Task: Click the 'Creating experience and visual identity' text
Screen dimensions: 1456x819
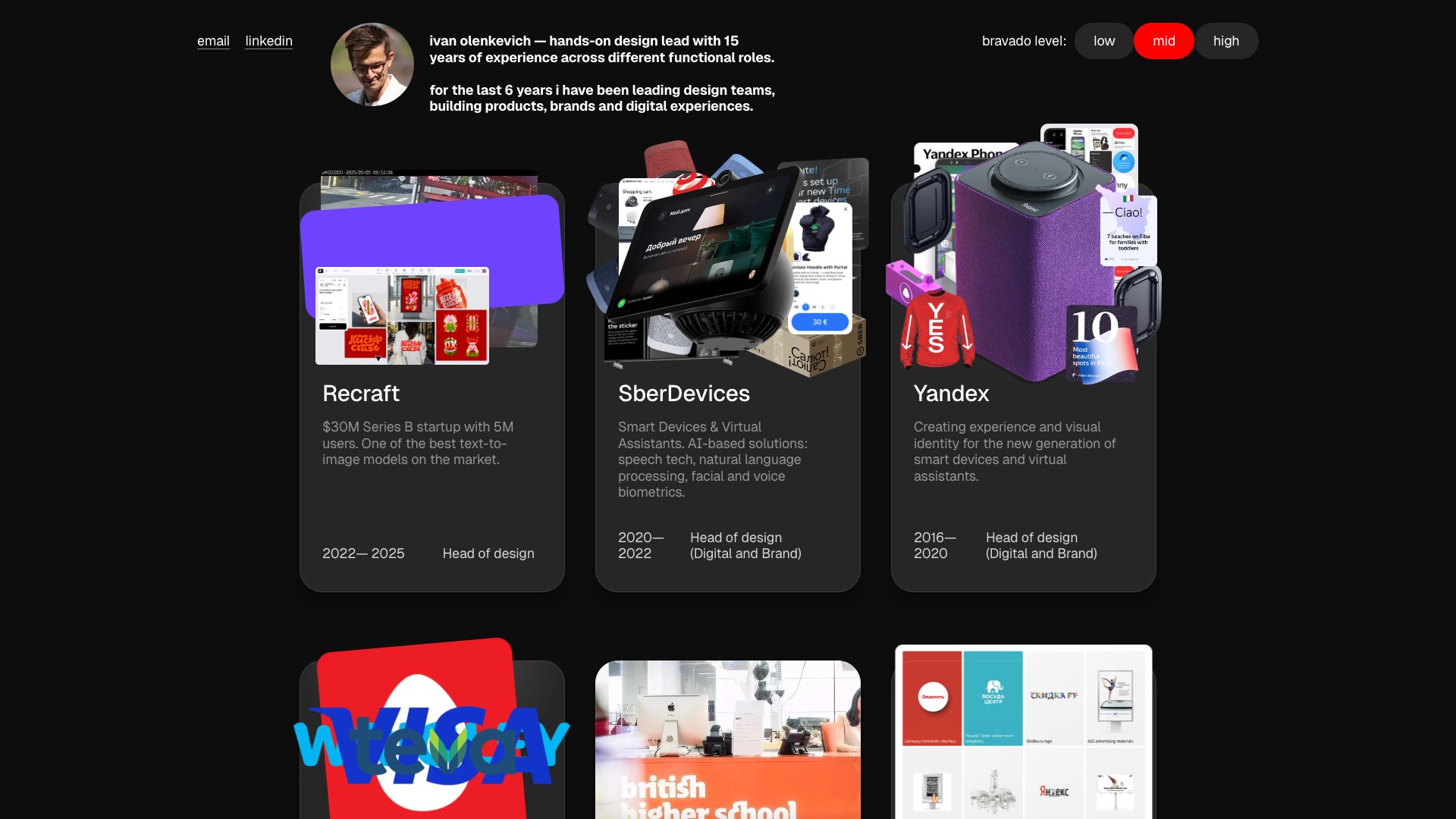Action: [1015, 451]
